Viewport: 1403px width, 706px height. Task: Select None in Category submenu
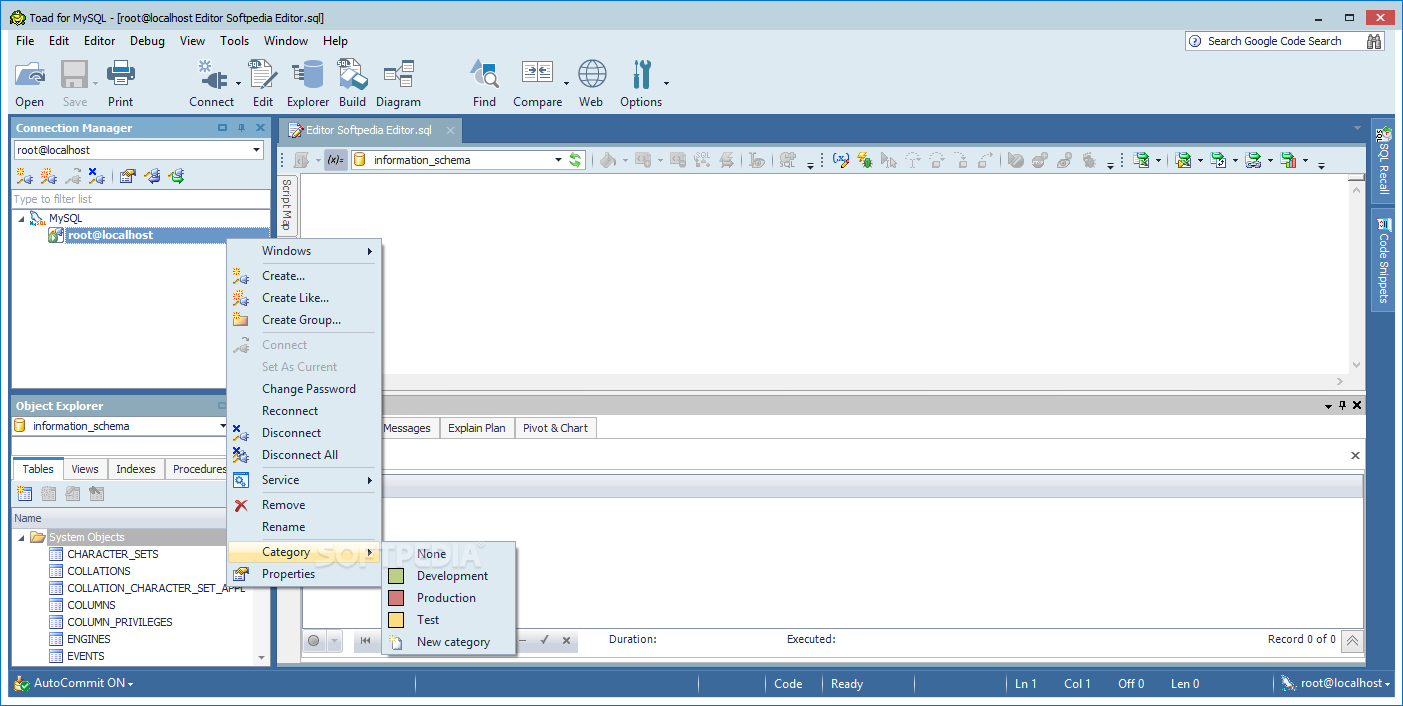coord(449,554)
